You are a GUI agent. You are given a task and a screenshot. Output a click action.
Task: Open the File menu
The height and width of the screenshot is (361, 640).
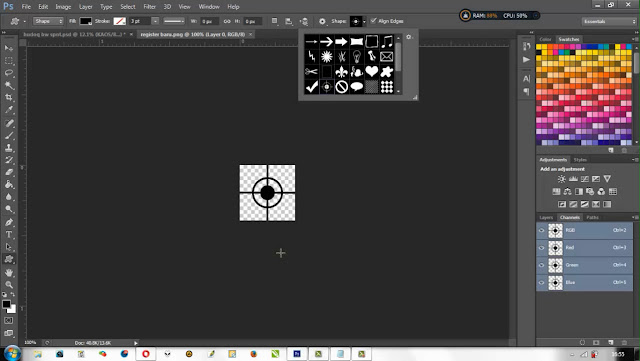(x=26, y=7)
